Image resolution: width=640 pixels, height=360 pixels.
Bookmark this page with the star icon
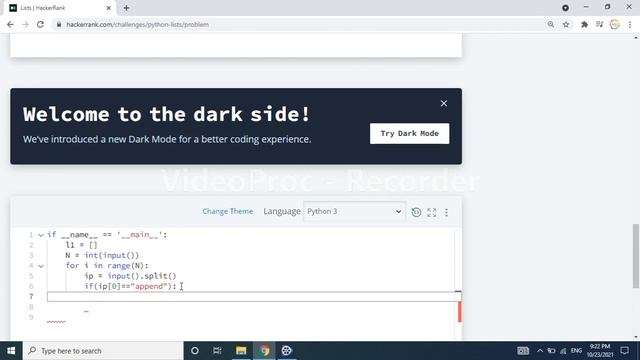(x=566, y=24)
